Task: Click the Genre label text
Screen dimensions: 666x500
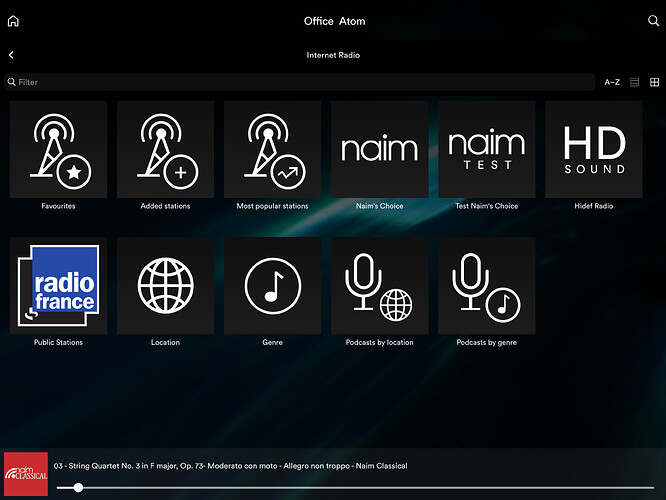Action: (x=272, y=342)
